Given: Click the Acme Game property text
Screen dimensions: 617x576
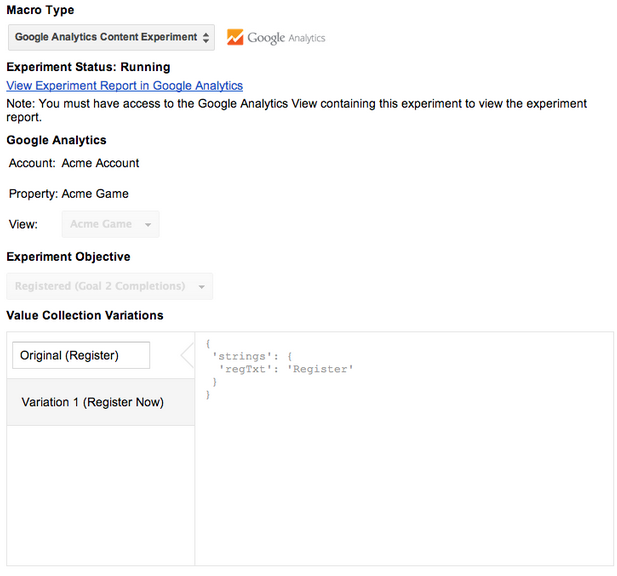Looking at the screenshot, I should pos(95,194).
